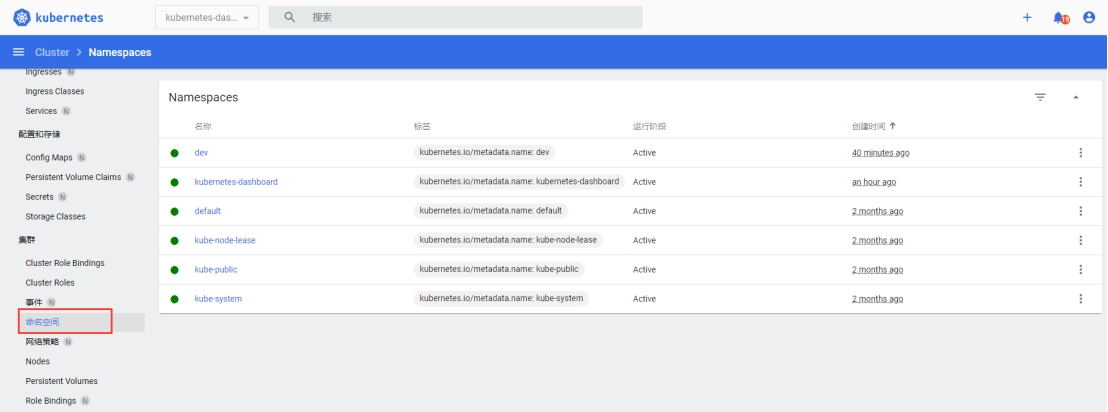This screenshot has width=1108, height=412.
Task: Open the default row actions menu
Action: pos(1080,211)
